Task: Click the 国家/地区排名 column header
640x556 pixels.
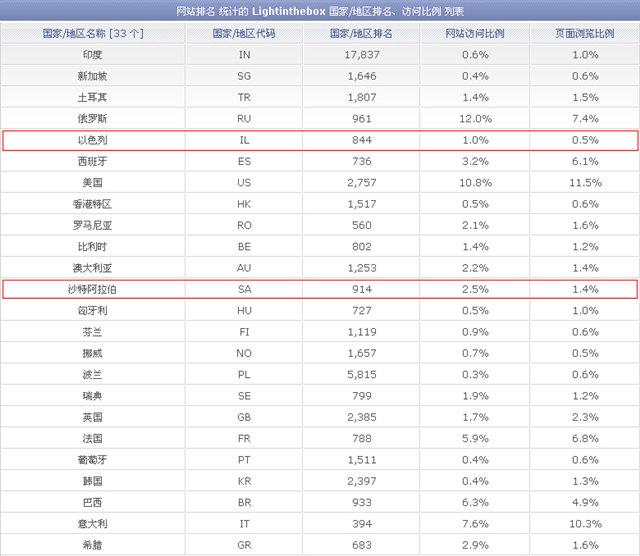Action: pos(361,33)
